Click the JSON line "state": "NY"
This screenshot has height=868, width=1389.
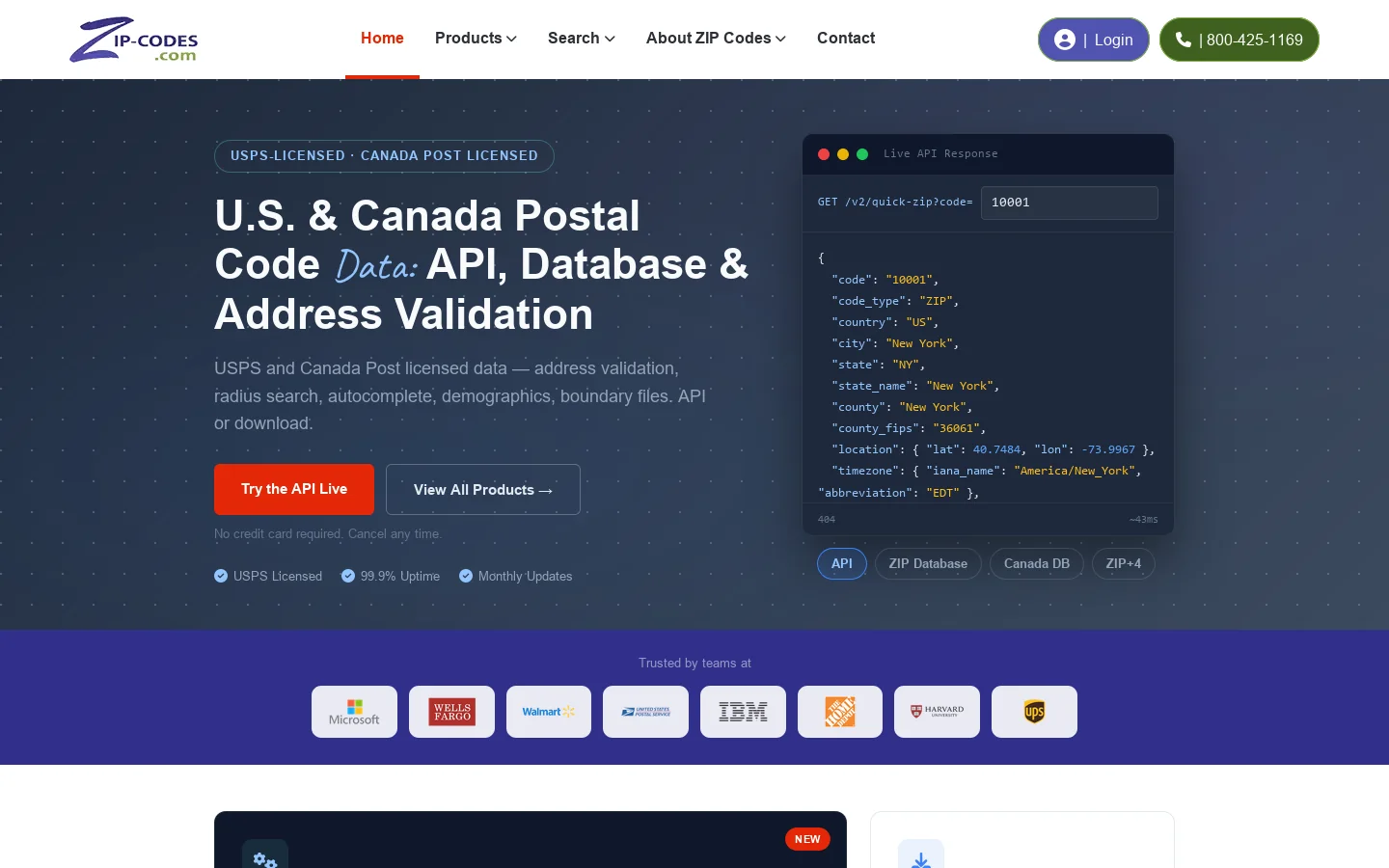coord(879,365)
